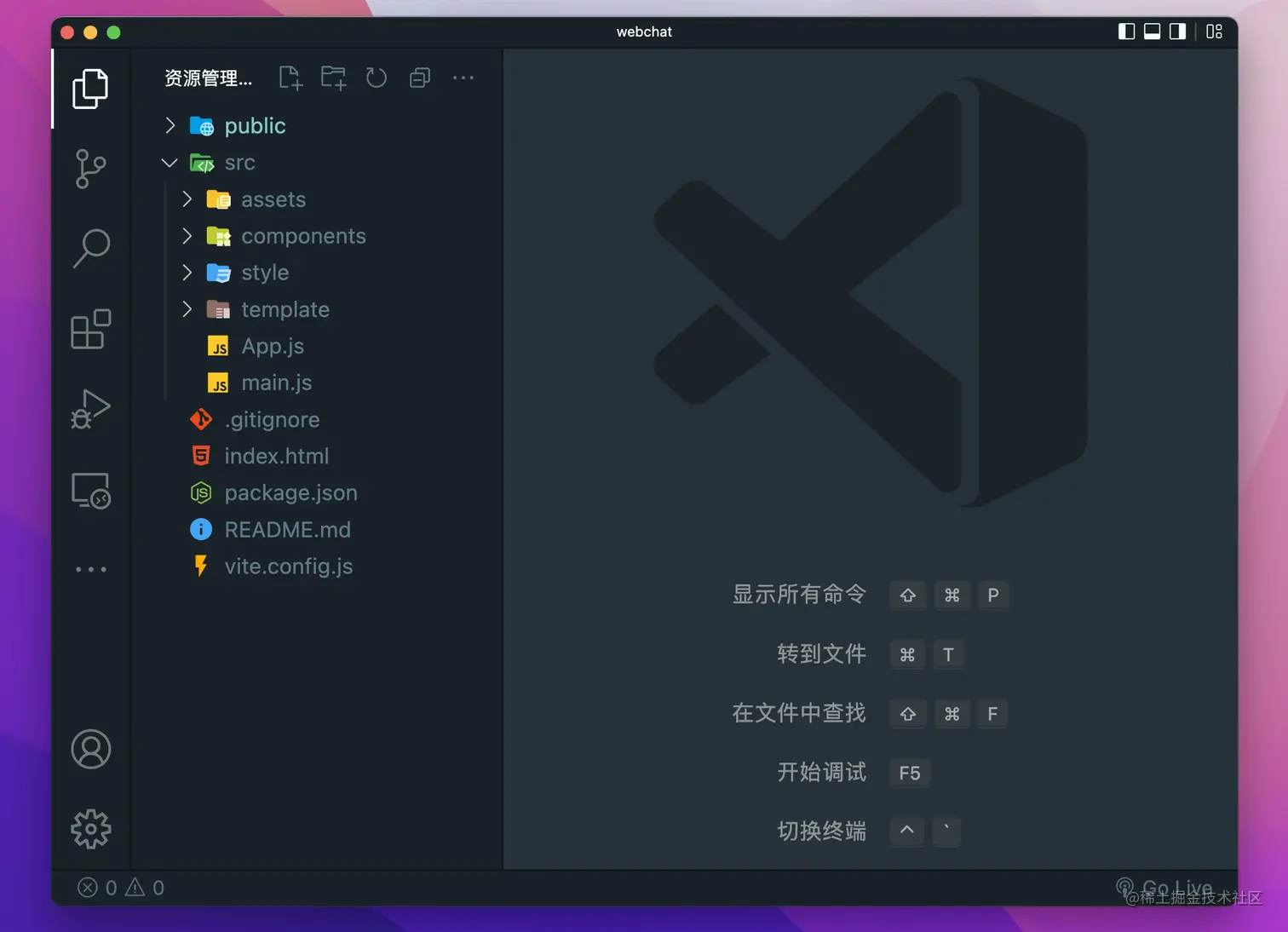The height and width of the screenshot is (932, 1288).
Task: Open the Search view
Action: (x=90, y=249)
